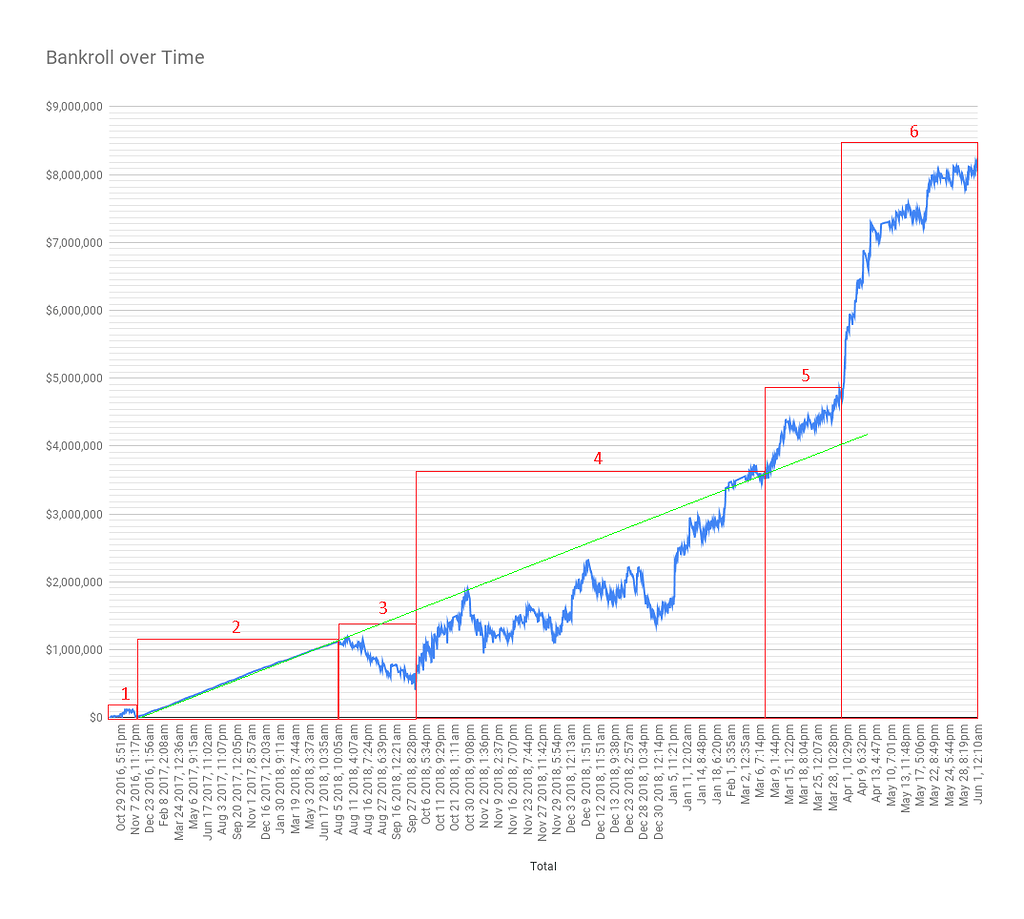
Task: Select the $5,000,000 y-axis label
Action: coord(74,378)
